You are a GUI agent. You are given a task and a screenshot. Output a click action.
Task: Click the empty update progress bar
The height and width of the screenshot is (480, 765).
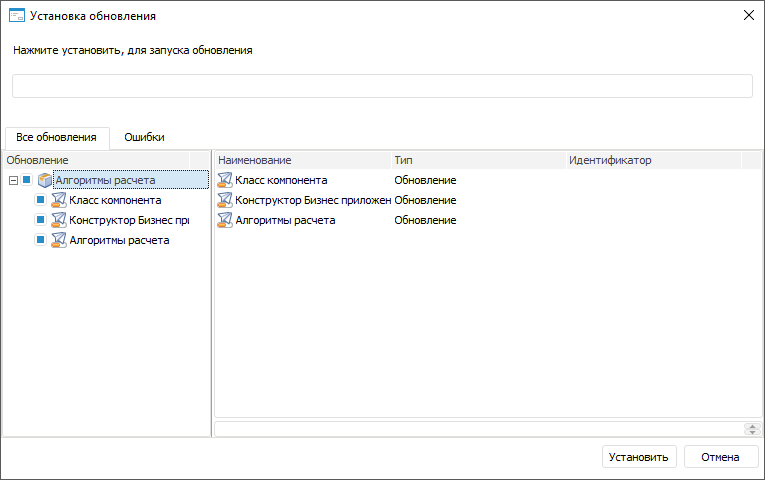[382, 86]
